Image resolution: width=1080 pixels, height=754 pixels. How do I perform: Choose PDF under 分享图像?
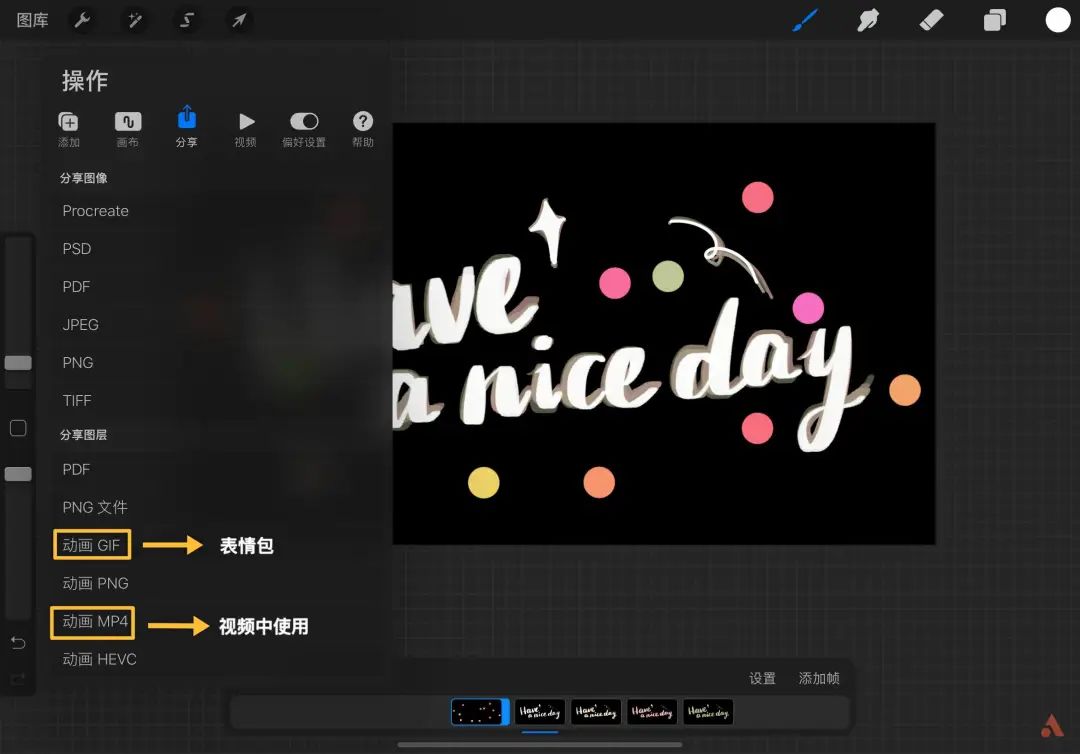tap(76, 286)
